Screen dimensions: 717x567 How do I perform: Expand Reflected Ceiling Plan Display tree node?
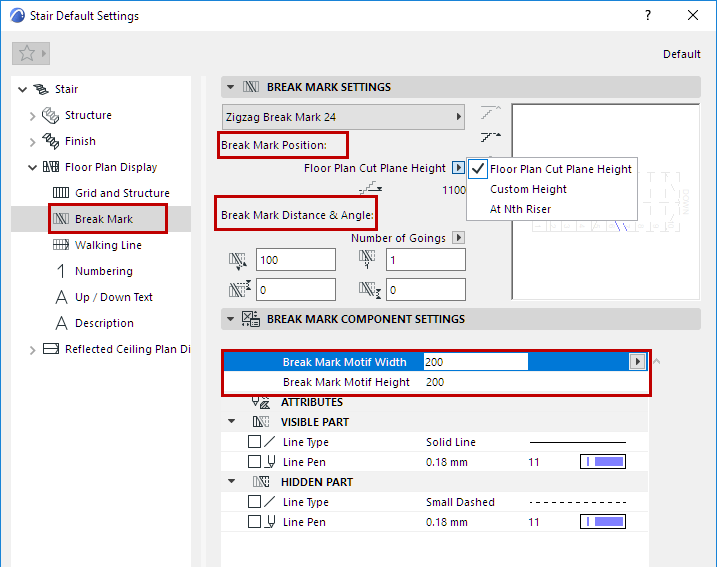(x=32, y=350)
